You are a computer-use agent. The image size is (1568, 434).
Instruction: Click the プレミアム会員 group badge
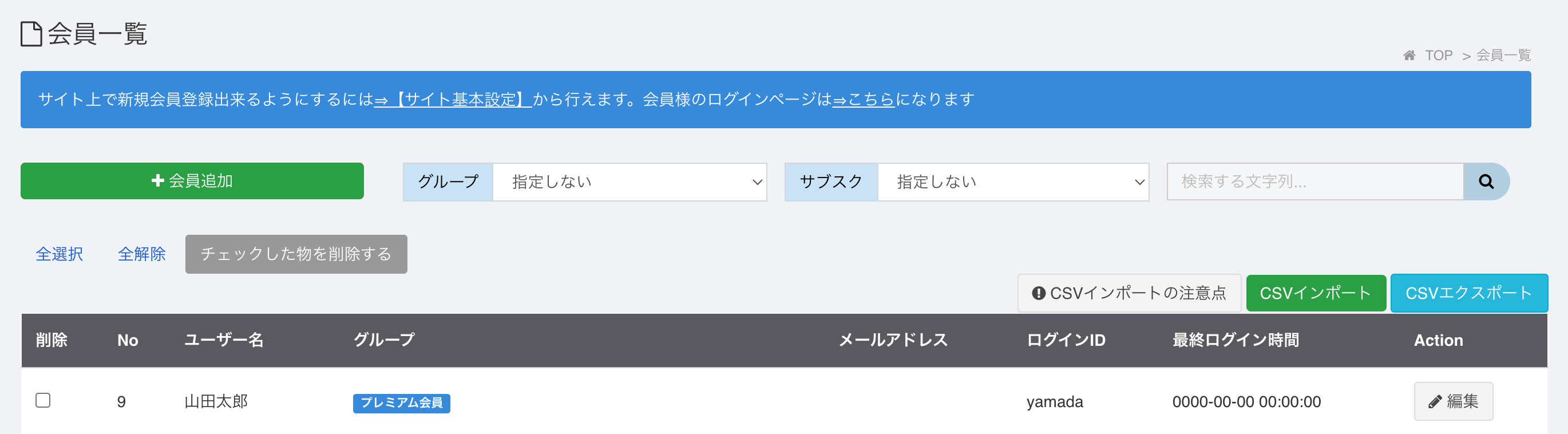401,403
